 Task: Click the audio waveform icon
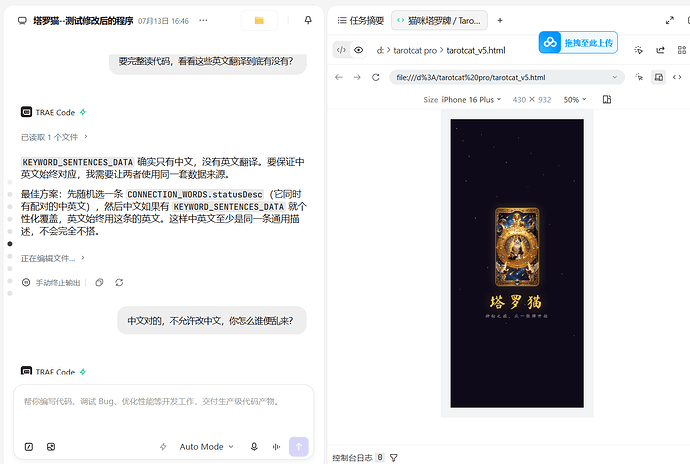coord(276,447)
